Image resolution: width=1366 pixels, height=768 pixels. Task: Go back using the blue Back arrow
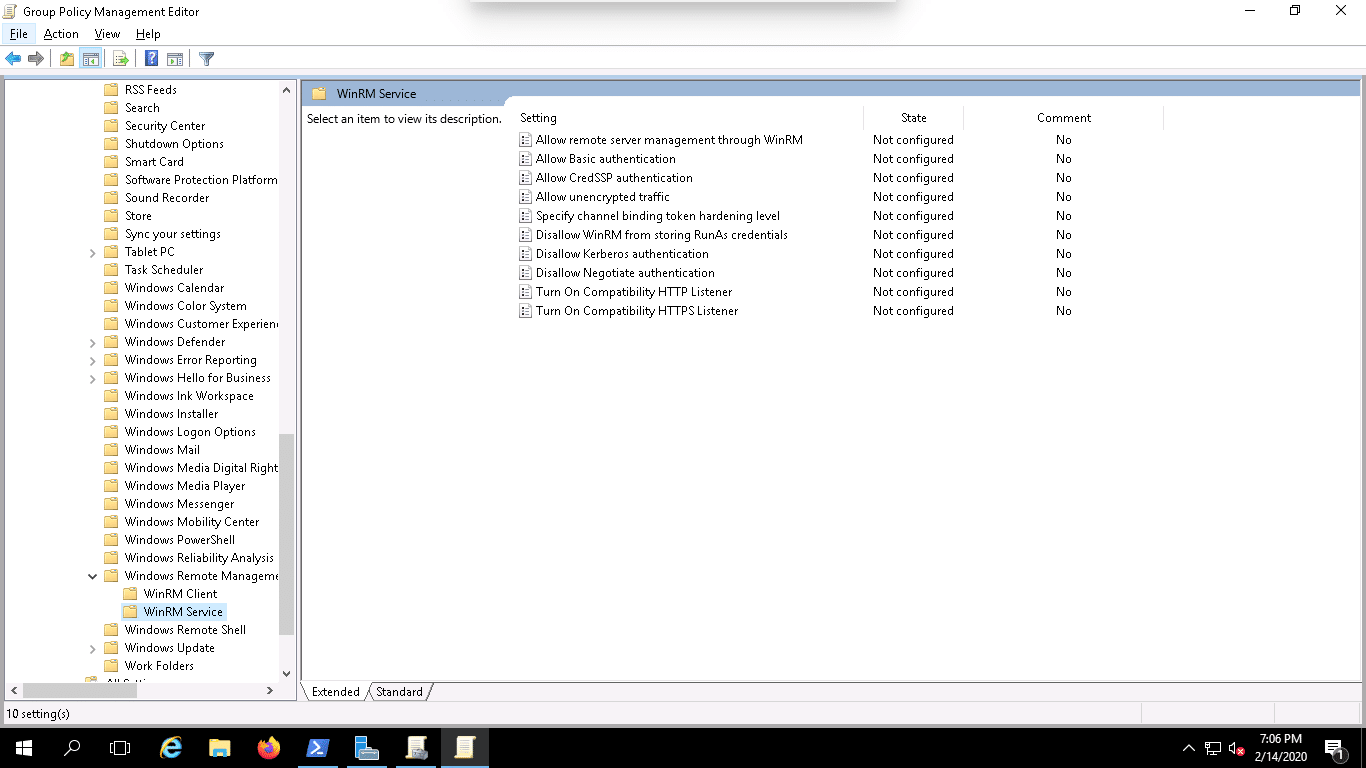point(14,59)
